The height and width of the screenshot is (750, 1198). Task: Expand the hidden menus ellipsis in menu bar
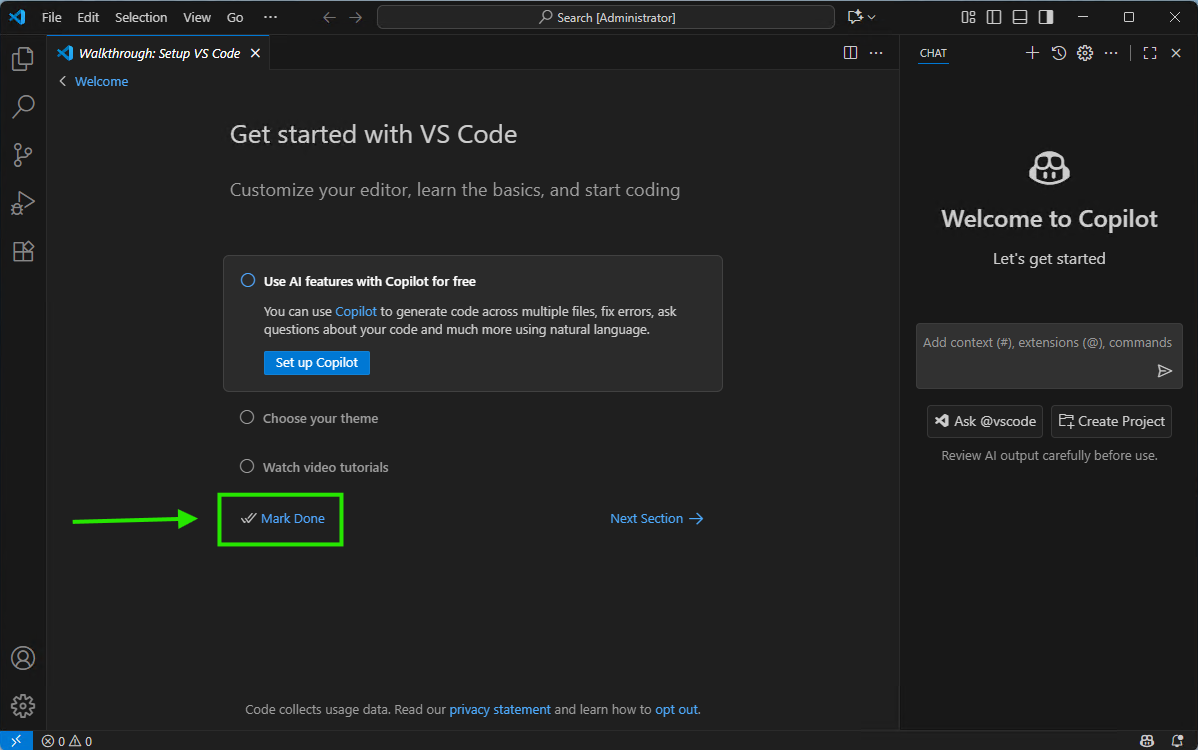click(x=270, y=17)
